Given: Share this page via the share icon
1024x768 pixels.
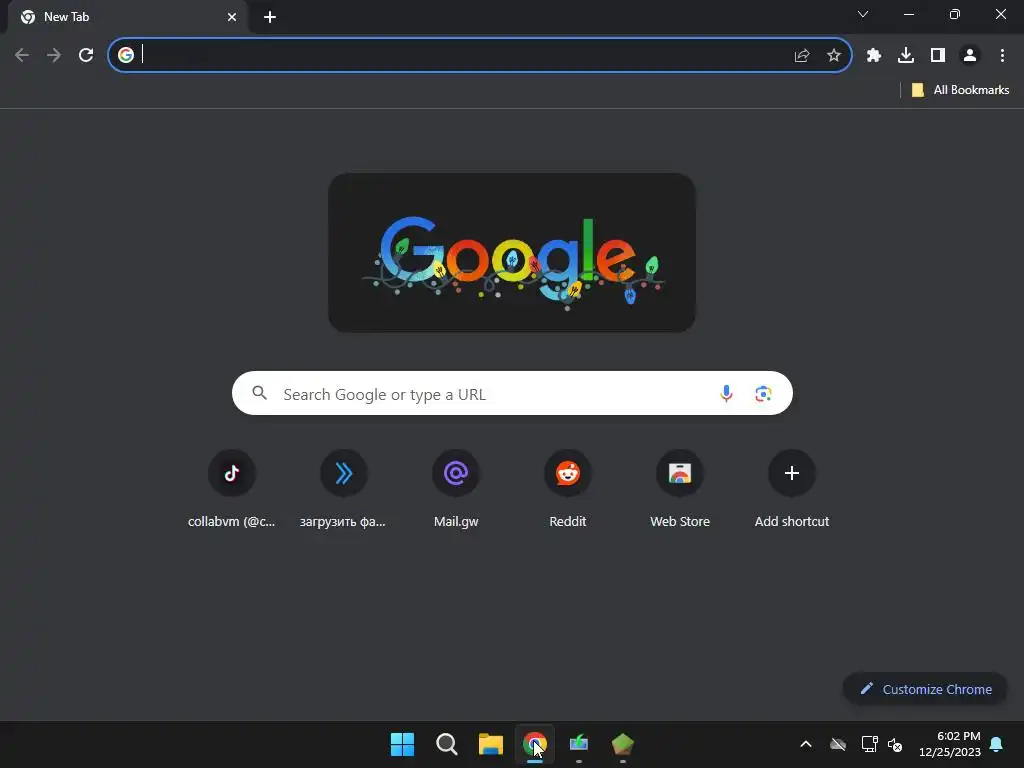Looking at the screenshot, I should click(802, 56).
